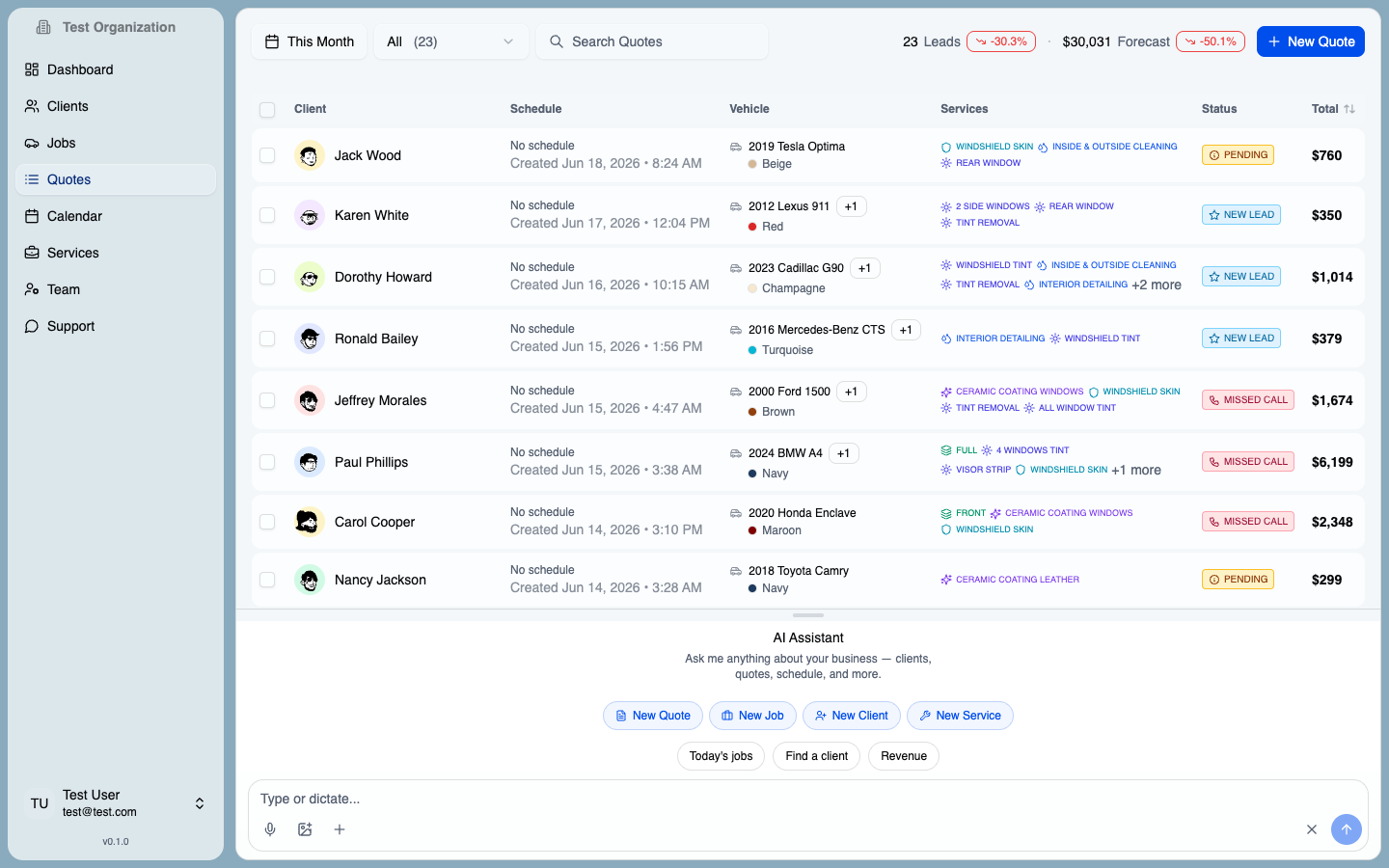
Task: Expand +1 vehicles for 2012 Lexus 911
Action: pos(851,206)
